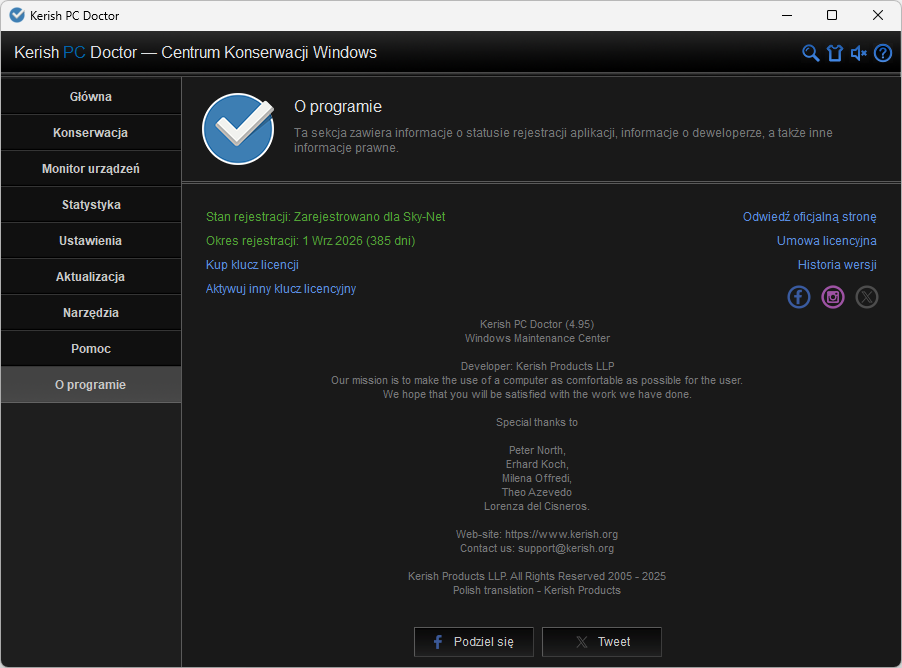Screen dimensions: 902x668
Task: Maximize the Kerish PC Doctor window
Action: 832,15
